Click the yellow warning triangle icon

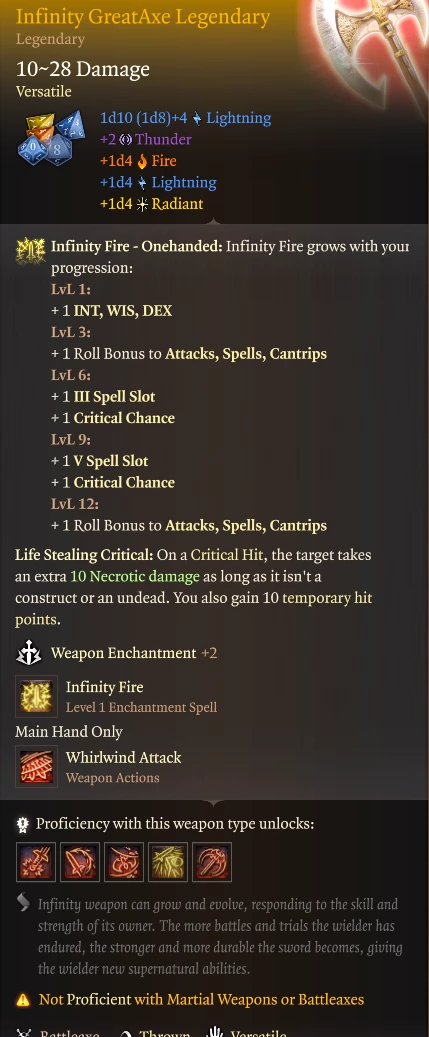(x=23, y=1000)
